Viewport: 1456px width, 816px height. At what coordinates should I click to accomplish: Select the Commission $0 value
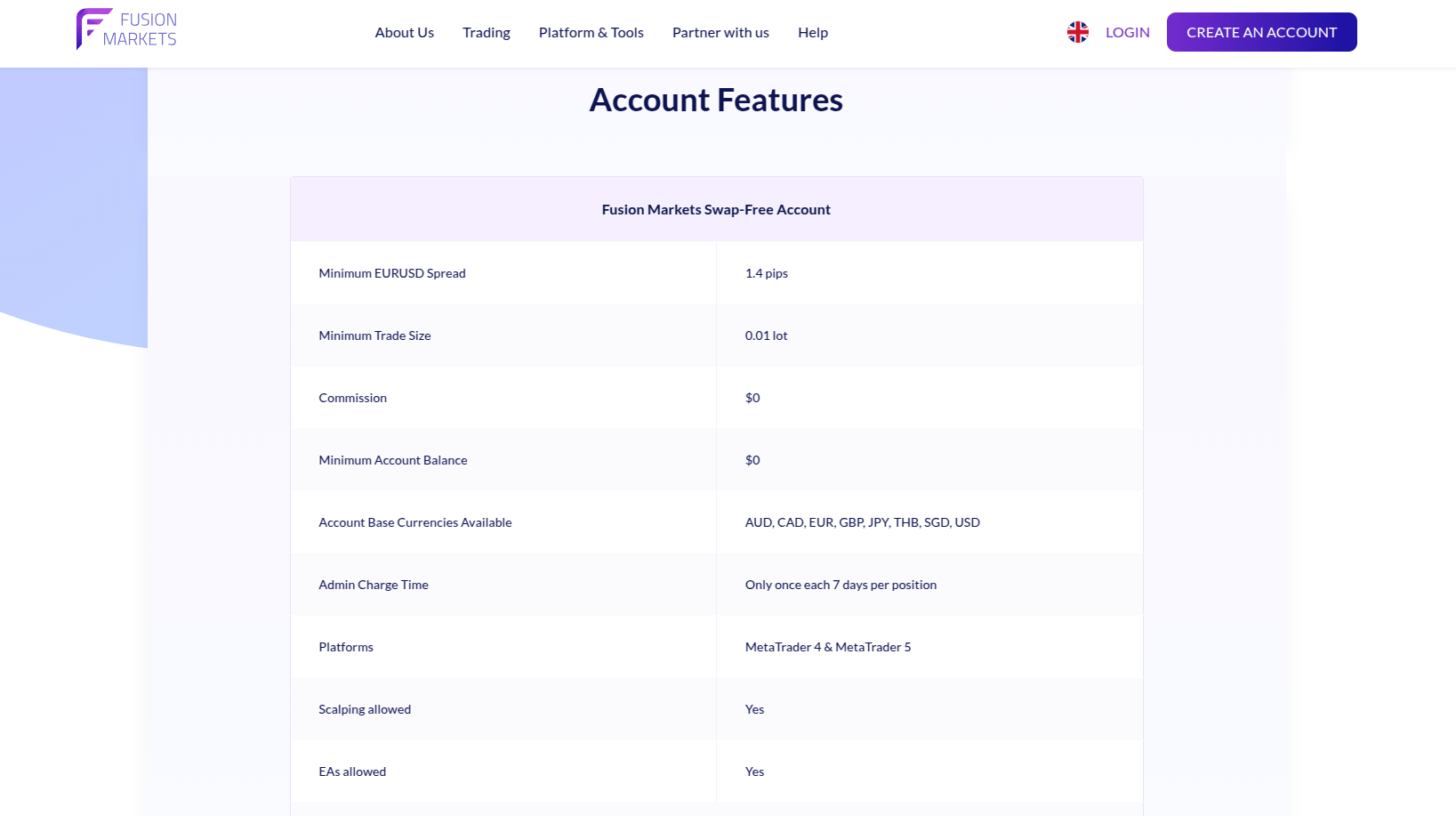click(x=752, y=398)
